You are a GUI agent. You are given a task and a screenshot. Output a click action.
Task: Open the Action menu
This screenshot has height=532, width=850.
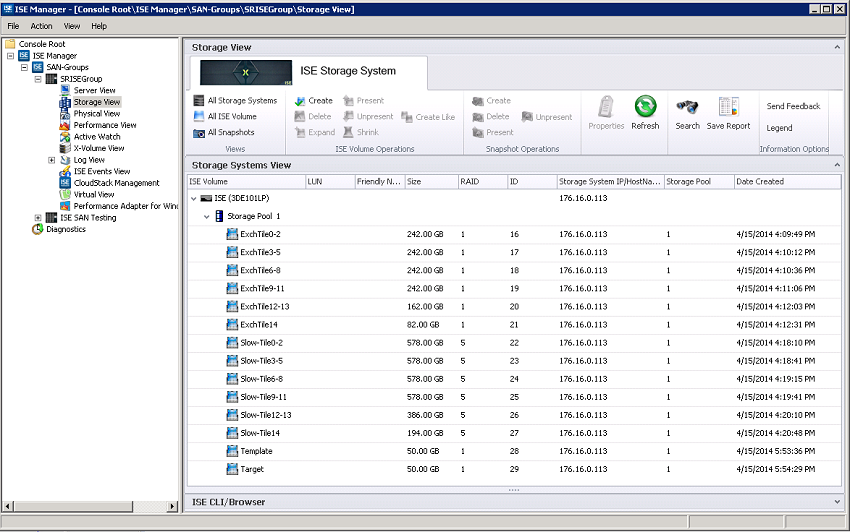41,26
